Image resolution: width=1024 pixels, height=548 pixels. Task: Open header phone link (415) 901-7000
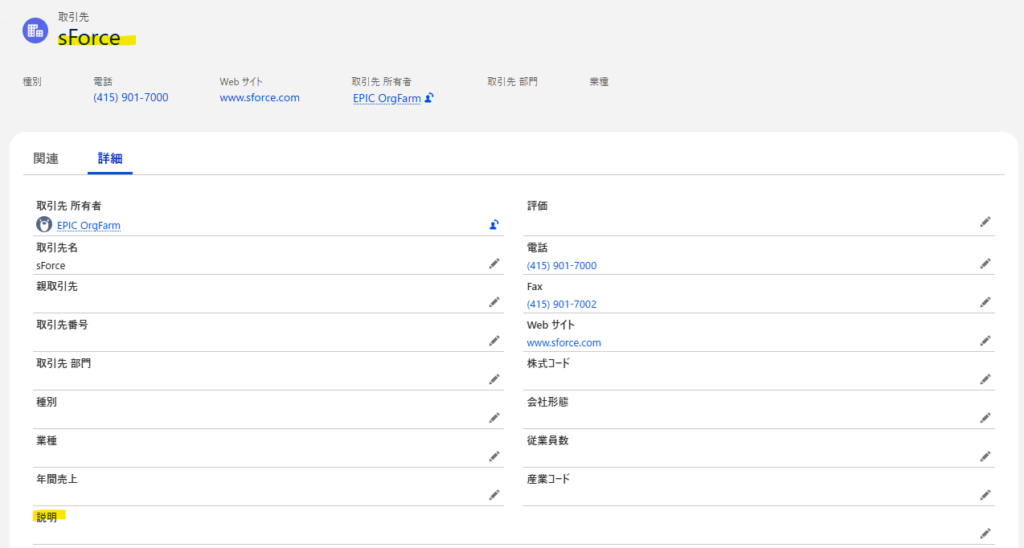click(x=131, y=97)
